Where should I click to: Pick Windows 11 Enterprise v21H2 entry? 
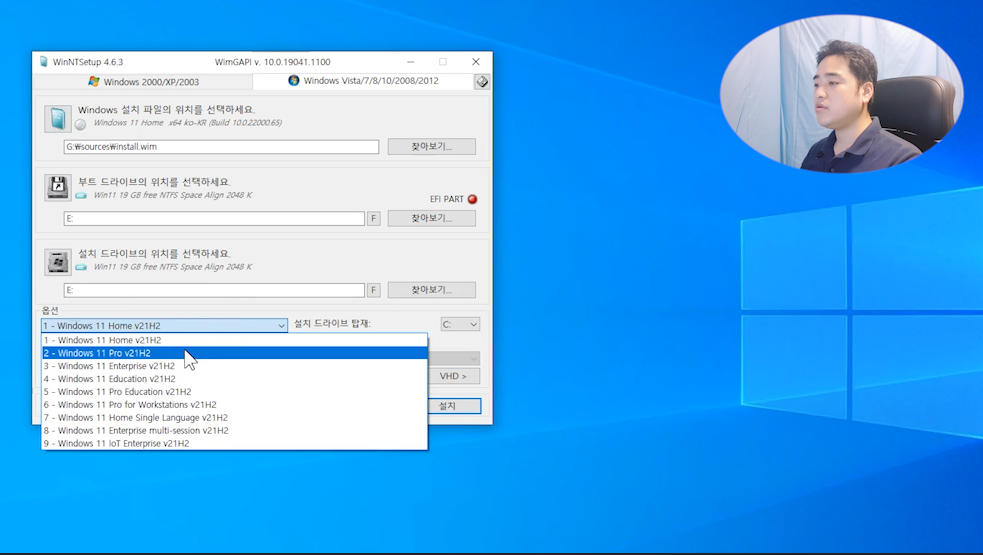click(x=234, y=366)
